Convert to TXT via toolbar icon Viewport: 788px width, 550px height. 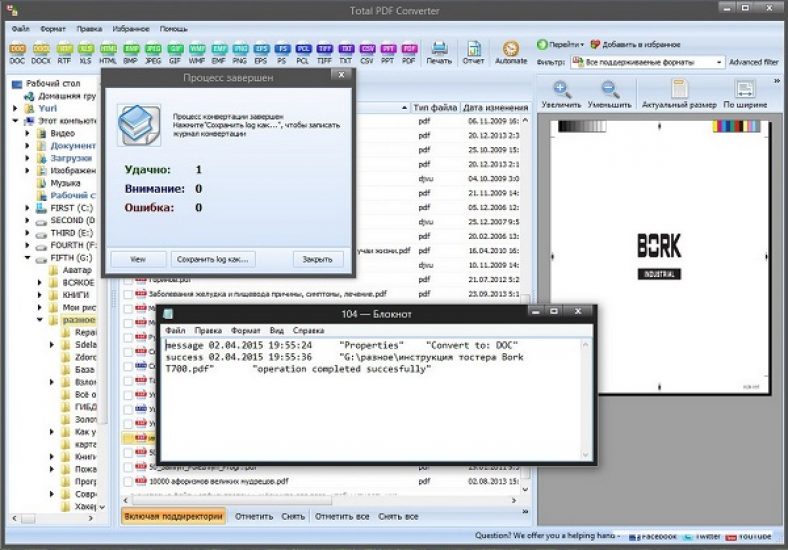coord(346,53)
